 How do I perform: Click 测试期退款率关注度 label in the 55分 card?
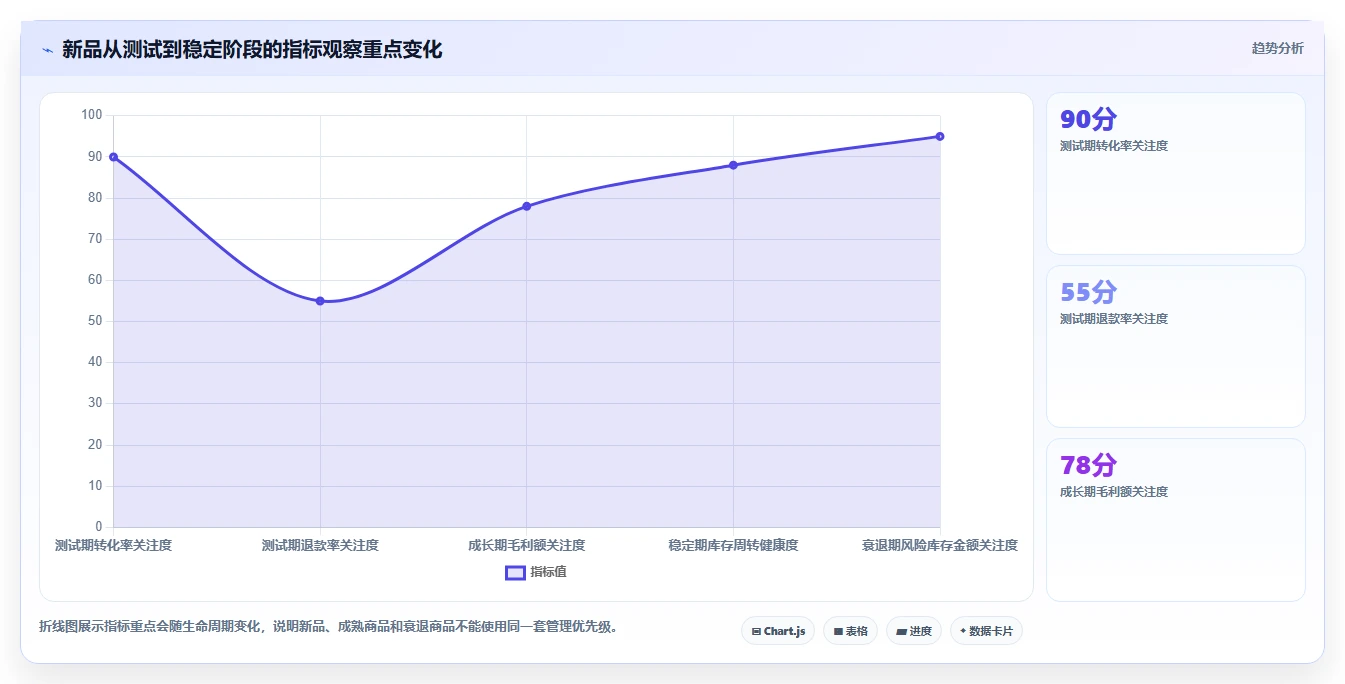(1114, 319)
